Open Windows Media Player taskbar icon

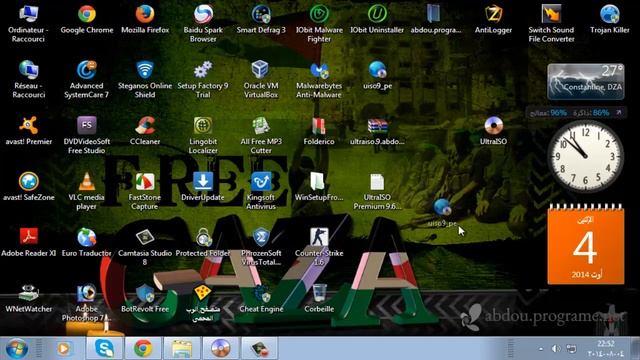pos(63,349)
